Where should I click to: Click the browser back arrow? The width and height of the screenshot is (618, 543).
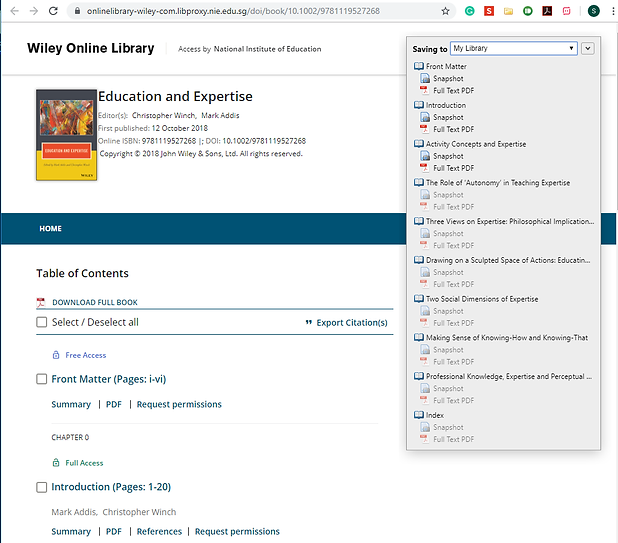(x=15, y=11)
